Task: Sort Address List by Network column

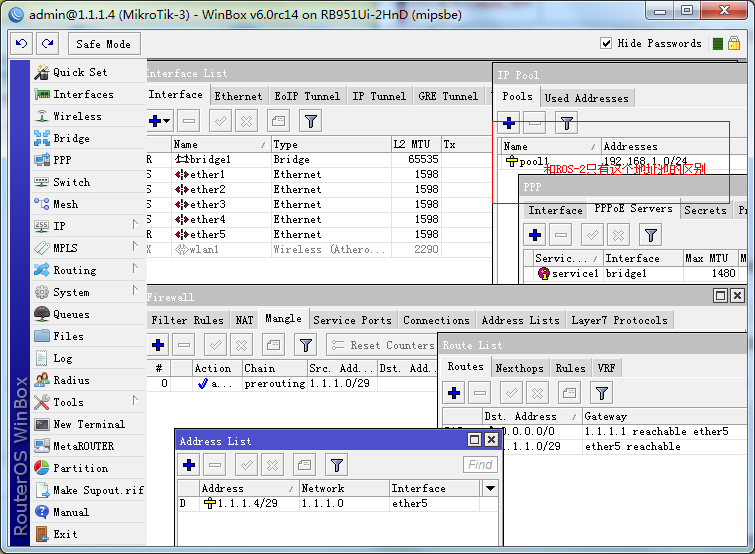Action: coord(344,489)
